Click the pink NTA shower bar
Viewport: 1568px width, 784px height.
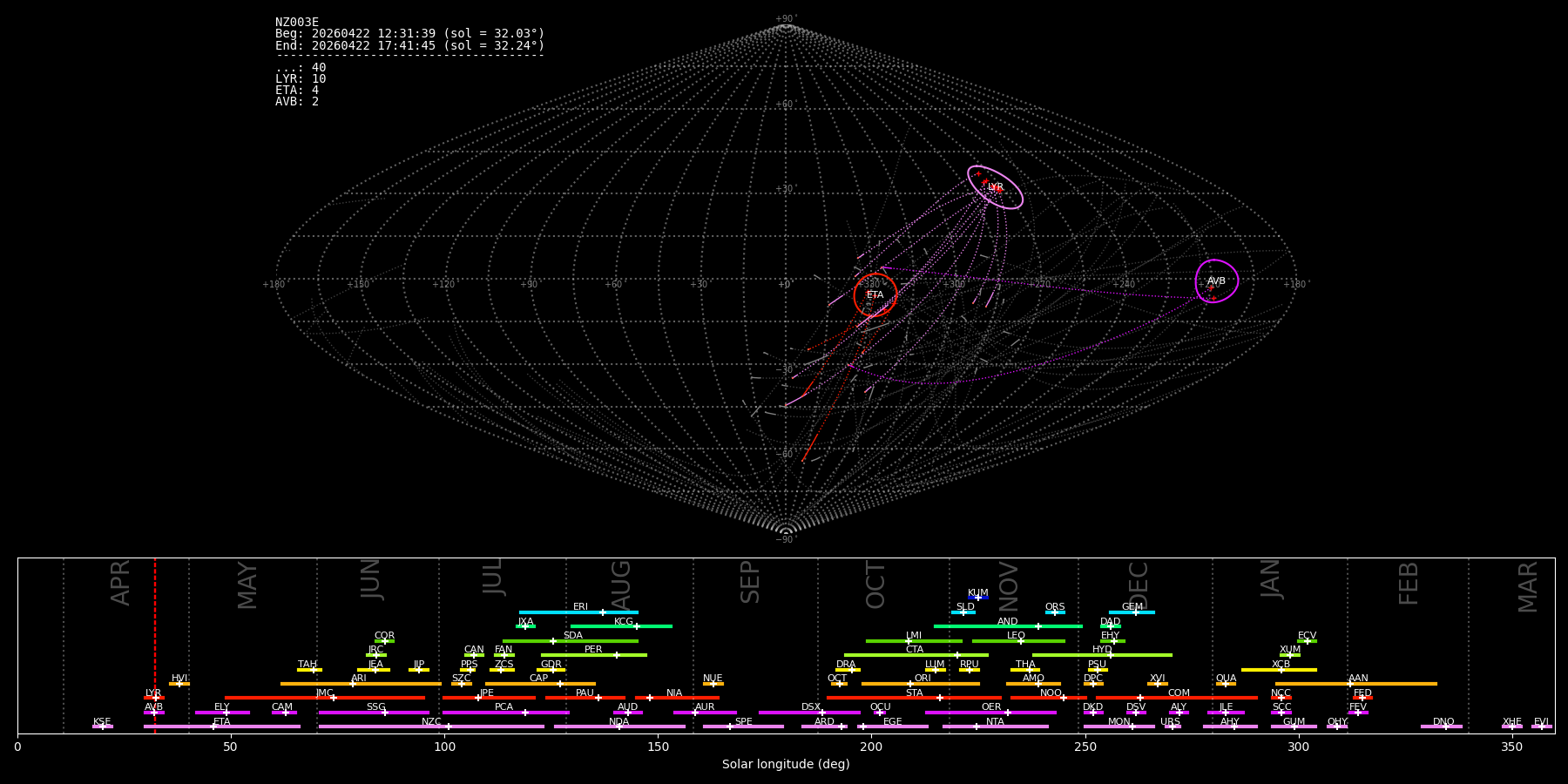(x=995, y=727)
